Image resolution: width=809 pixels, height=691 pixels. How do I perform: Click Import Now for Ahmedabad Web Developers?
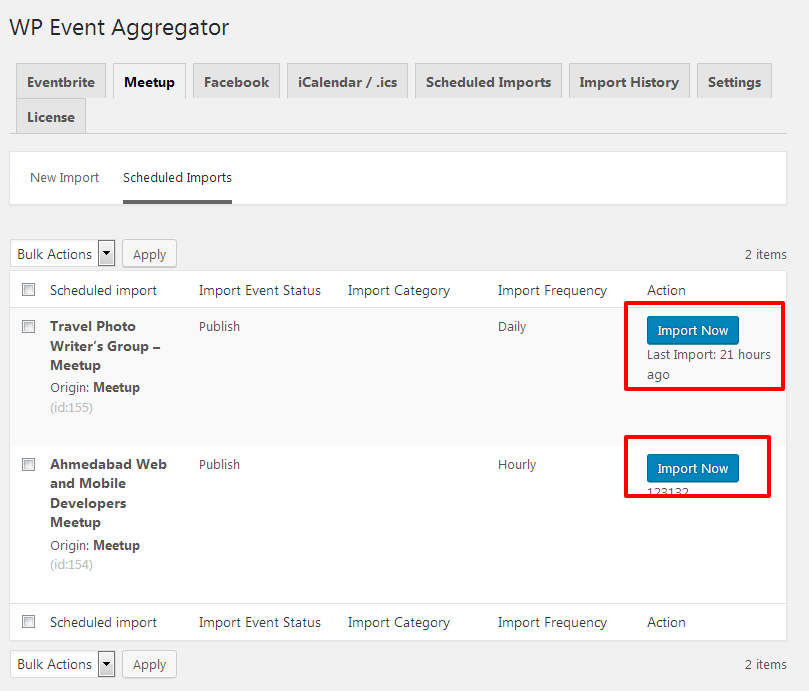tap(692, 468)
